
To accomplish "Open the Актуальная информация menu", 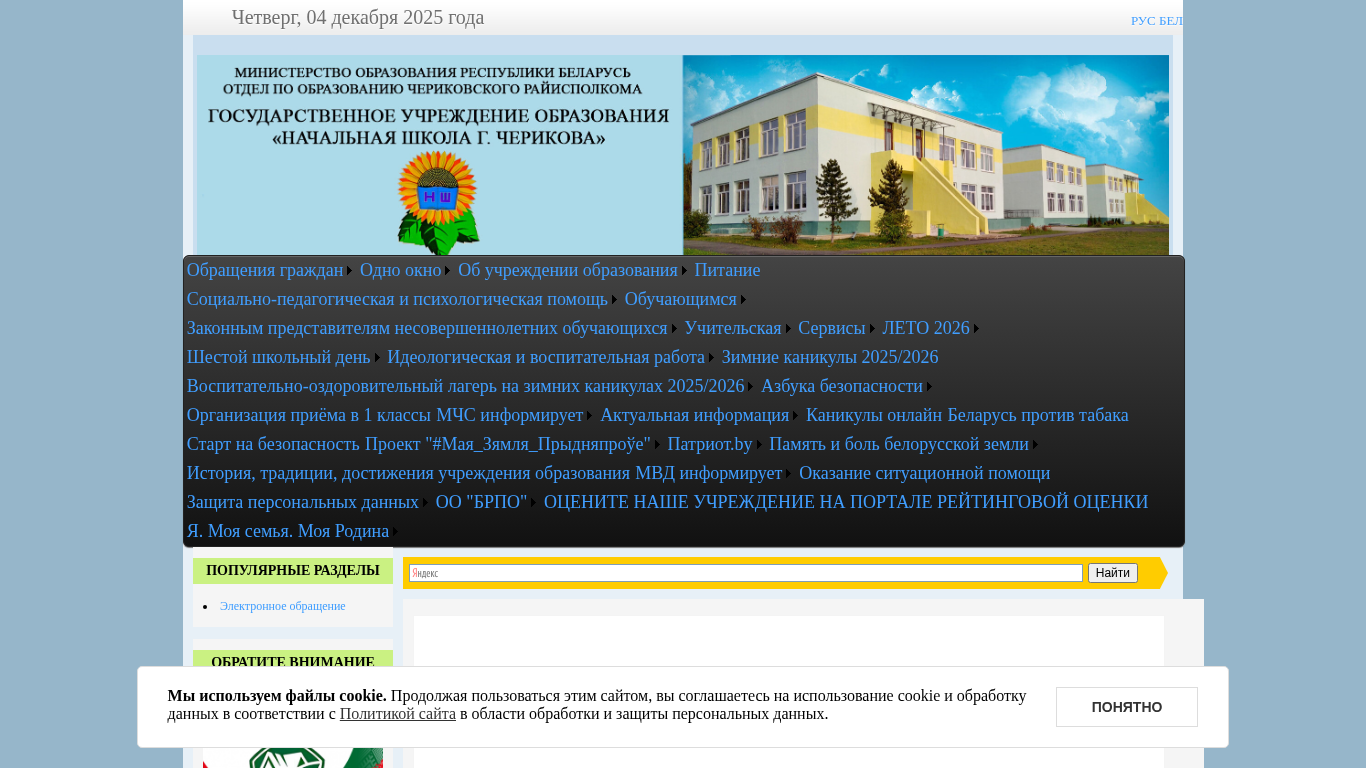I will (694, 415).
